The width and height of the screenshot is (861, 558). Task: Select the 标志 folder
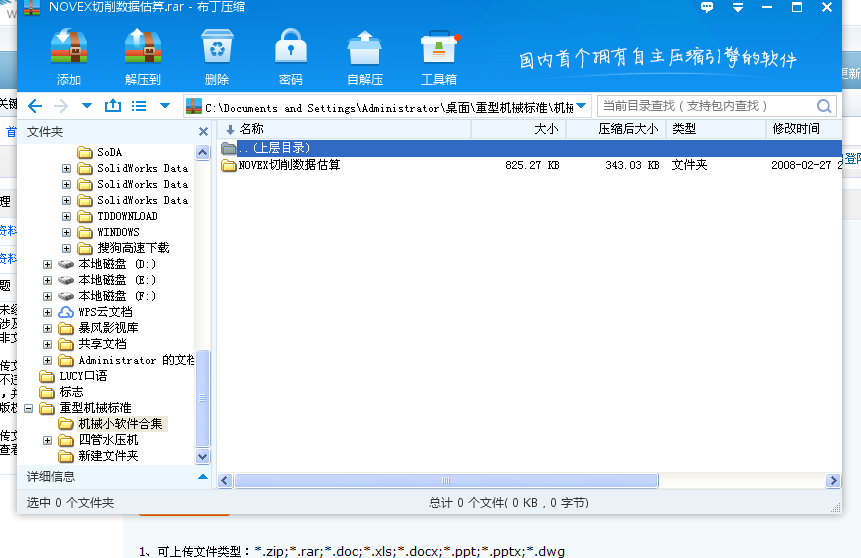[71, 392]
